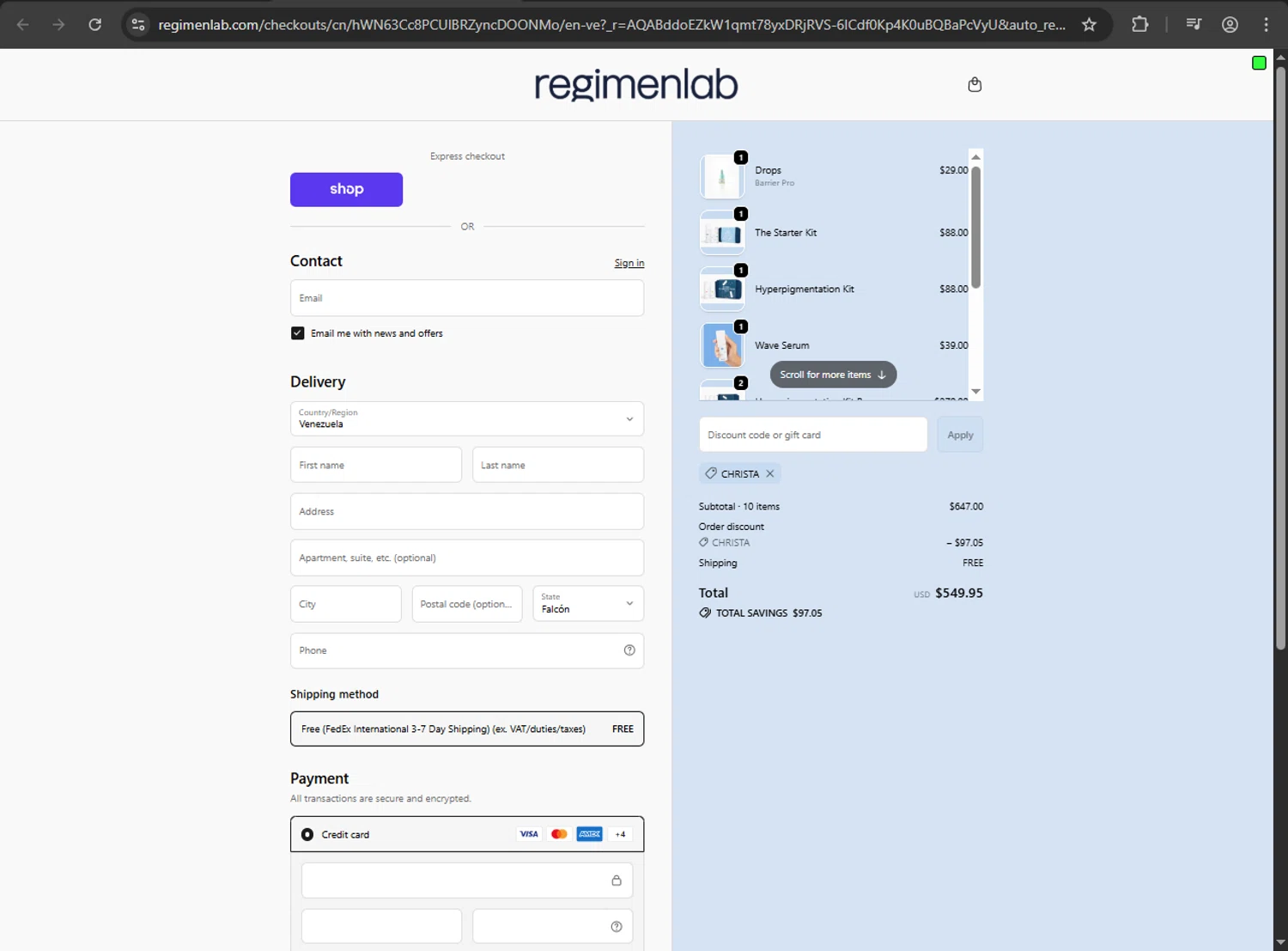Remove the CHRISTA discount code tag
The image size is (1288, 951).
pyautogui.click(x=770, y=473)
